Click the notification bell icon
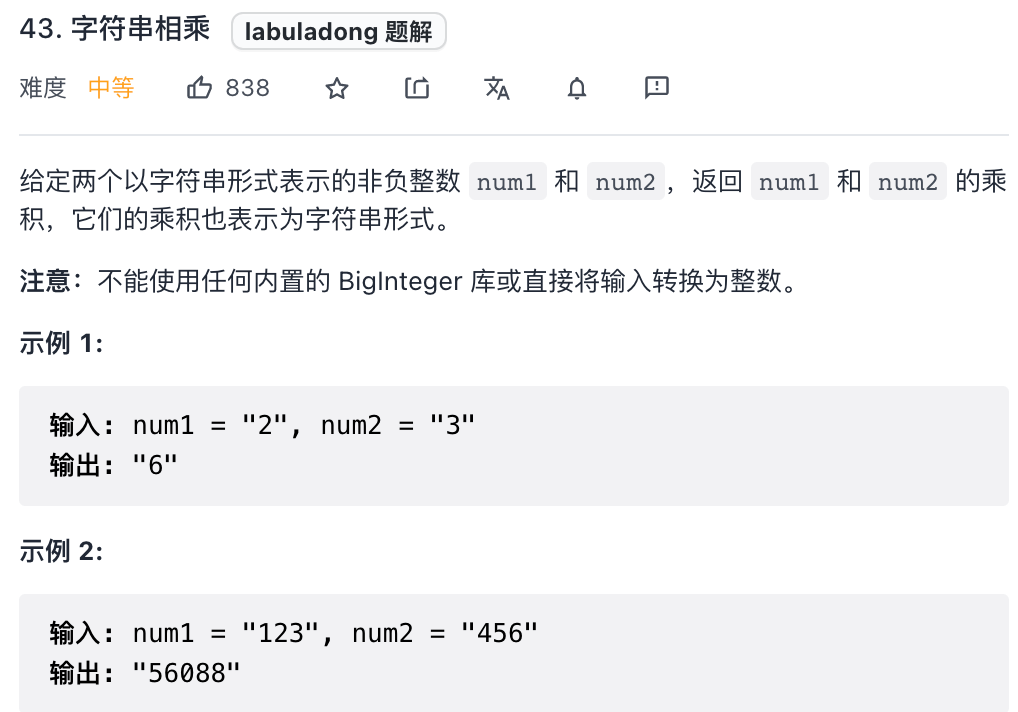The image size is (1018, 712). 577,88
